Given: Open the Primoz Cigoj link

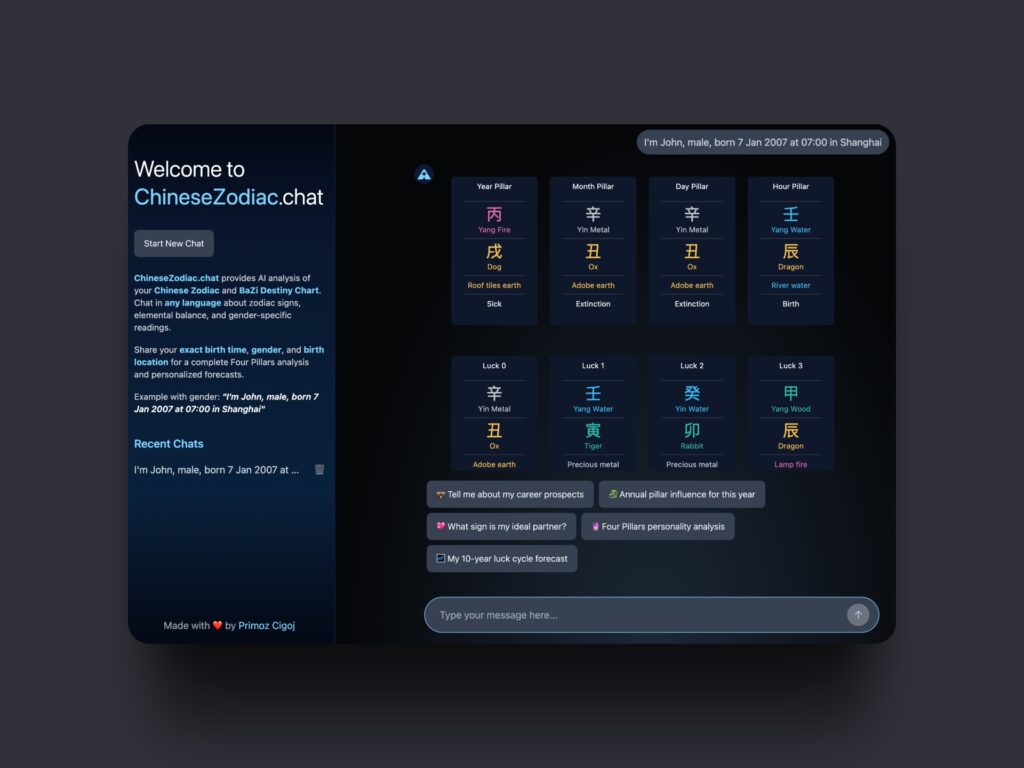Looking at the screenshot, I should tap(266, 626).
